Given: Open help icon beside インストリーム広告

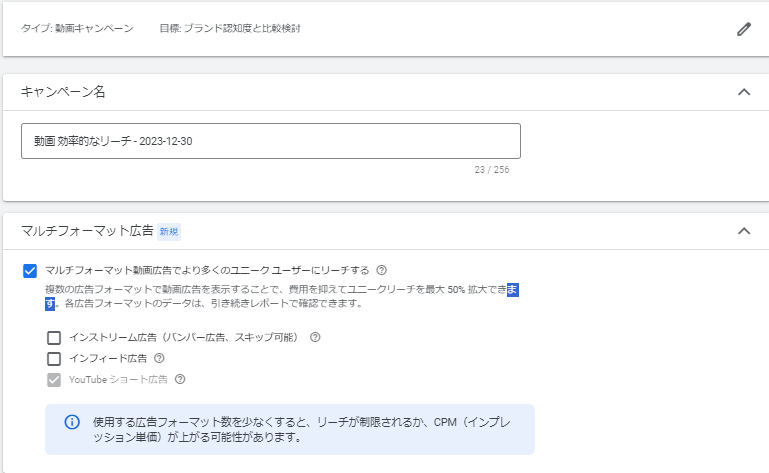Looking at the screenshot, I should click(x=315, y=337).
